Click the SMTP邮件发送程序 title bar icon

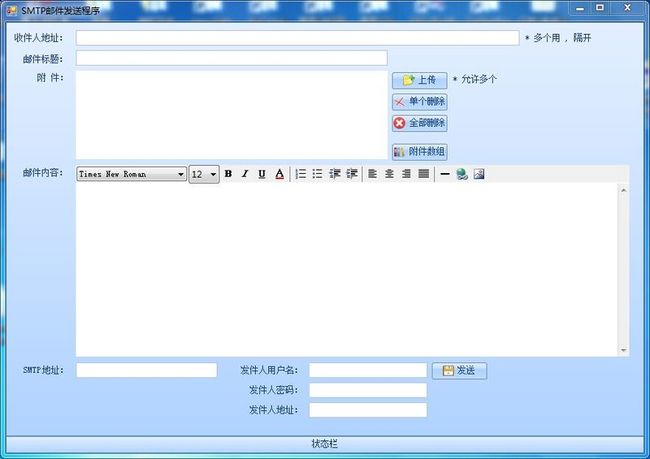tap(11, 10)
